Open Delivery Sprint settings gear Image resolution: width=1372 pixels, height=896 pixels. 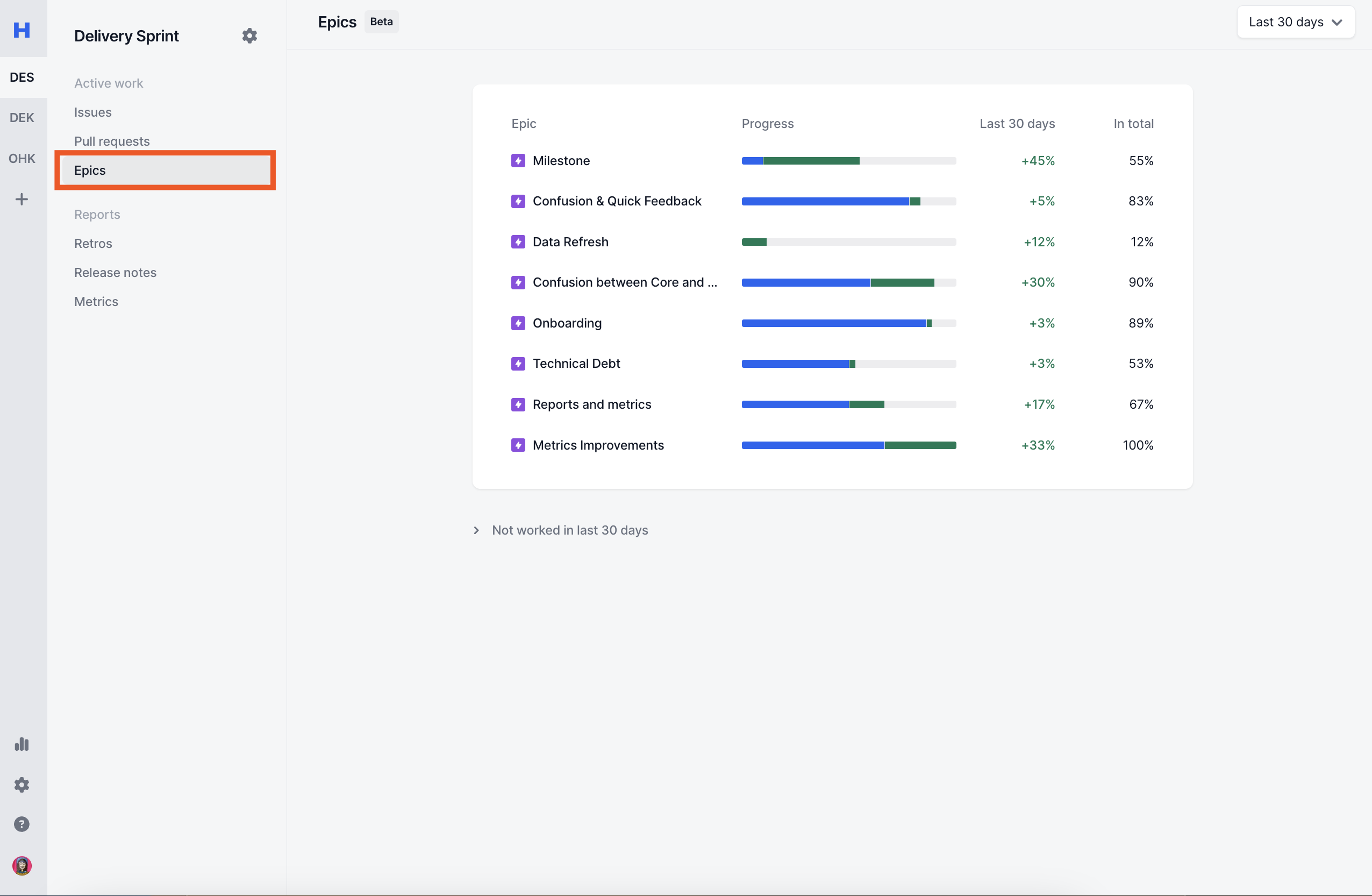pyautogui.click(x=249, y=35)
